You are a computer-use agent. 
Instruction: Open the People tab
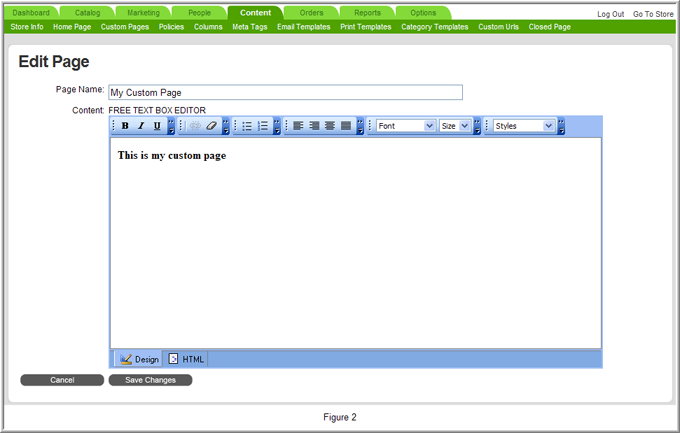pyautogui.click(x=199, y=13)
